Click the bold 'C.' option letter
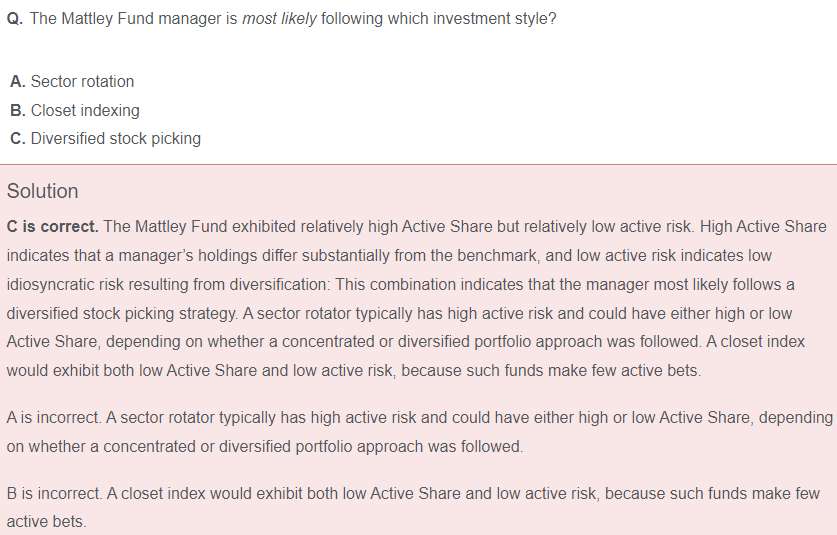The image size is (837, 535). point(18,139)
